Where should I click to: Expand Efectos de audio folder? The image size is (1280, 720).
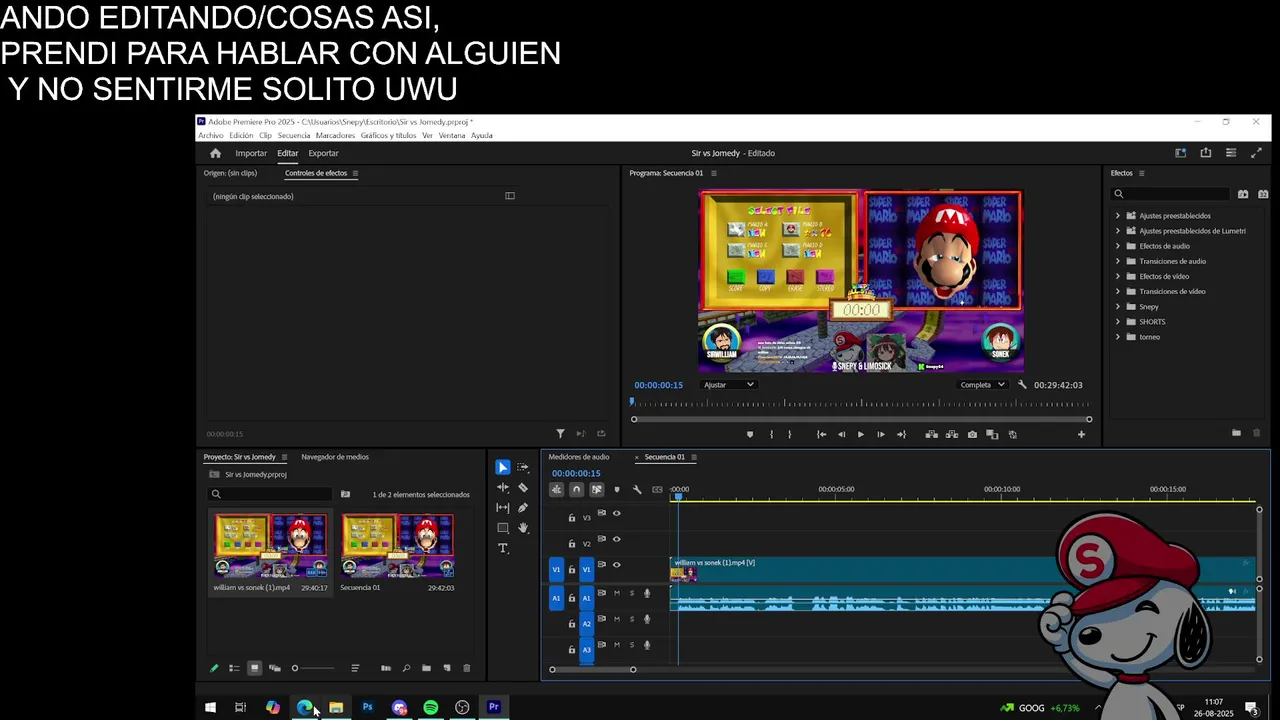[1118, 246]
